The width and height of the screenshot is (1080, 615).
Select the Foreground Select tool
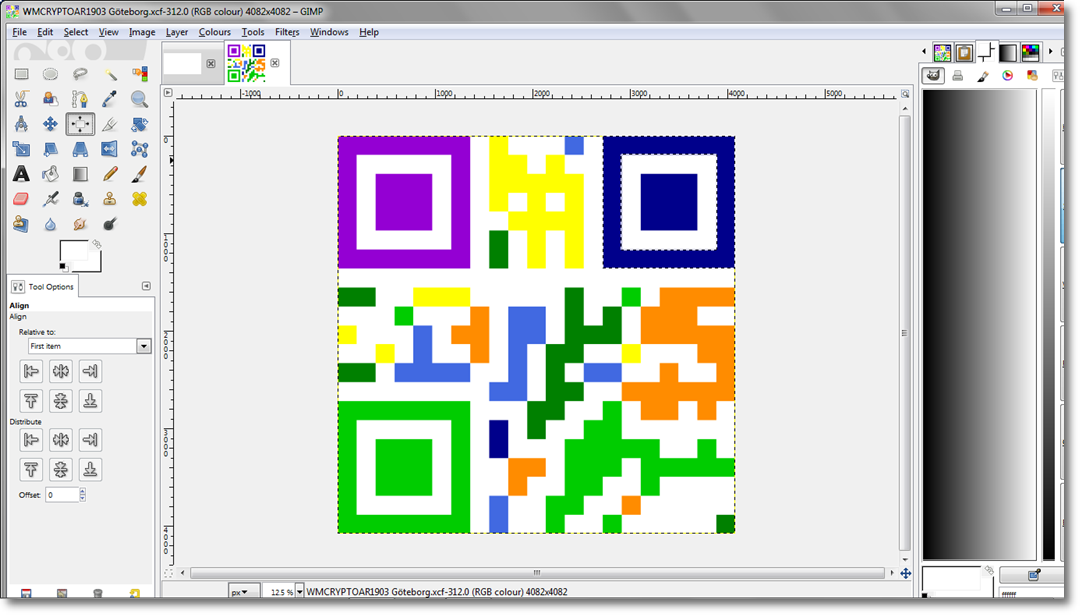tap(50, 99)
